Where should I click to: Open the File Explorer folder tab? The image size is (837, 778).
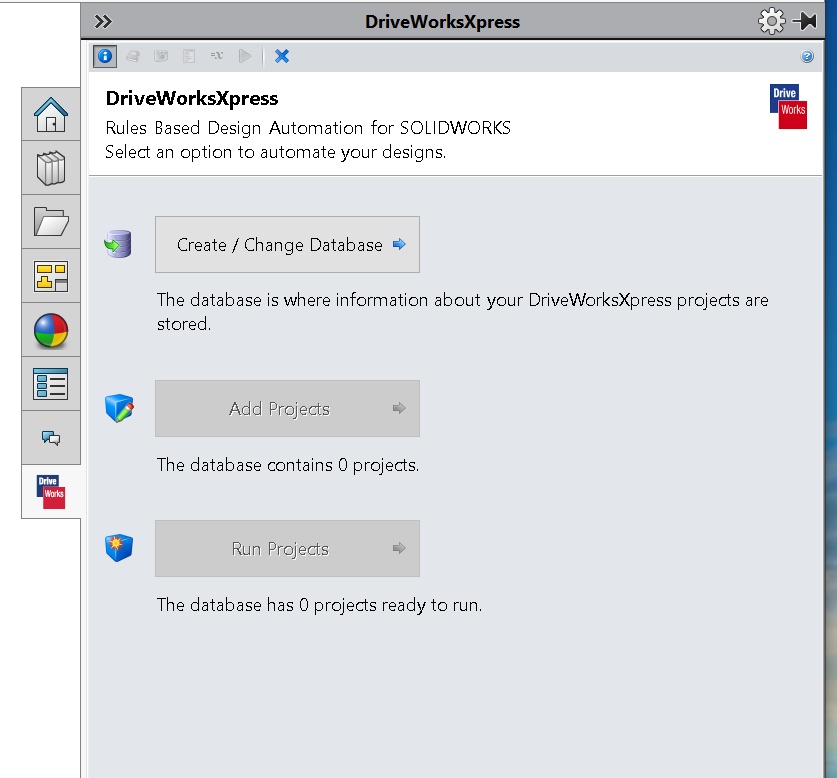point(51,222)
